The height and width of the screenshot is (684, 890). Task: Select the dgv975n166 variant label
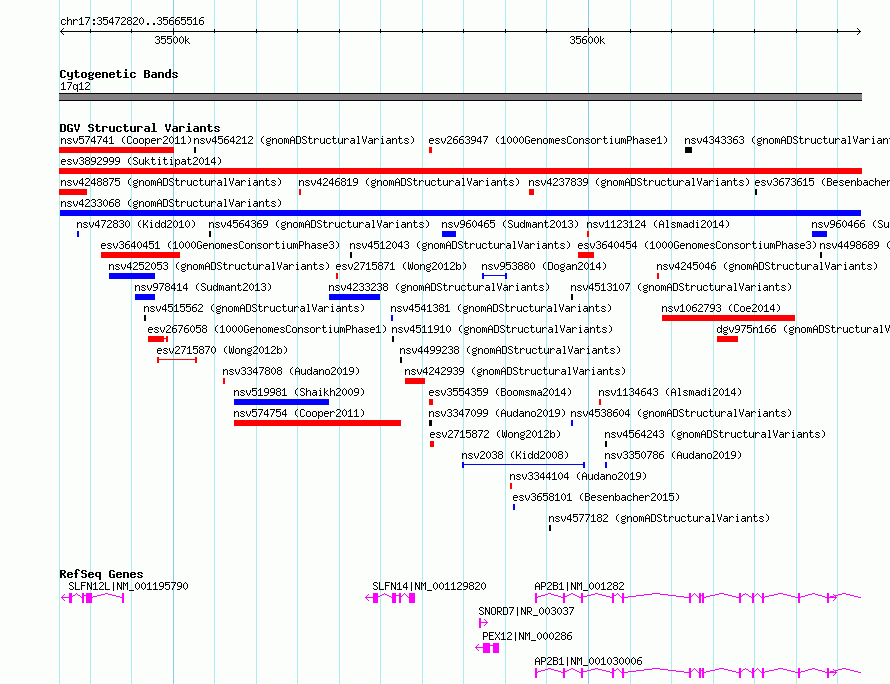pos(803,329)
